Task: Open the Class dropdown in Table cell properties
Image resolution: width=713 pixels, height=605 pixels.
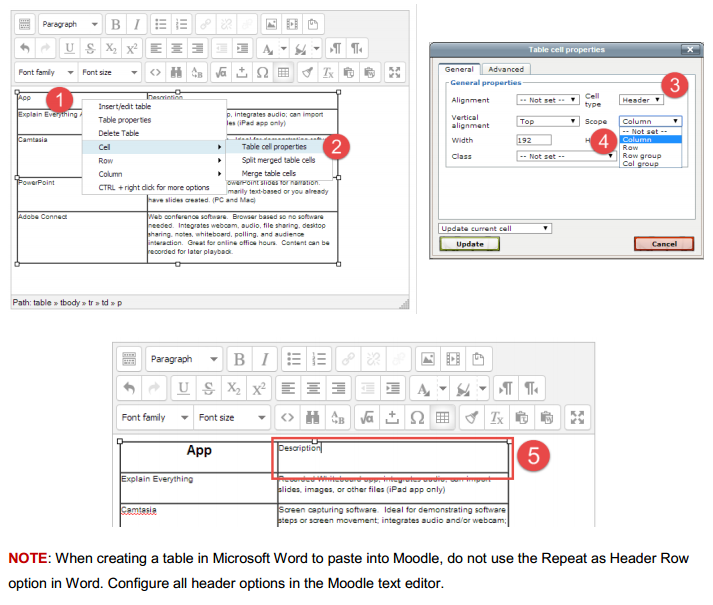Action: pos(566,156)
